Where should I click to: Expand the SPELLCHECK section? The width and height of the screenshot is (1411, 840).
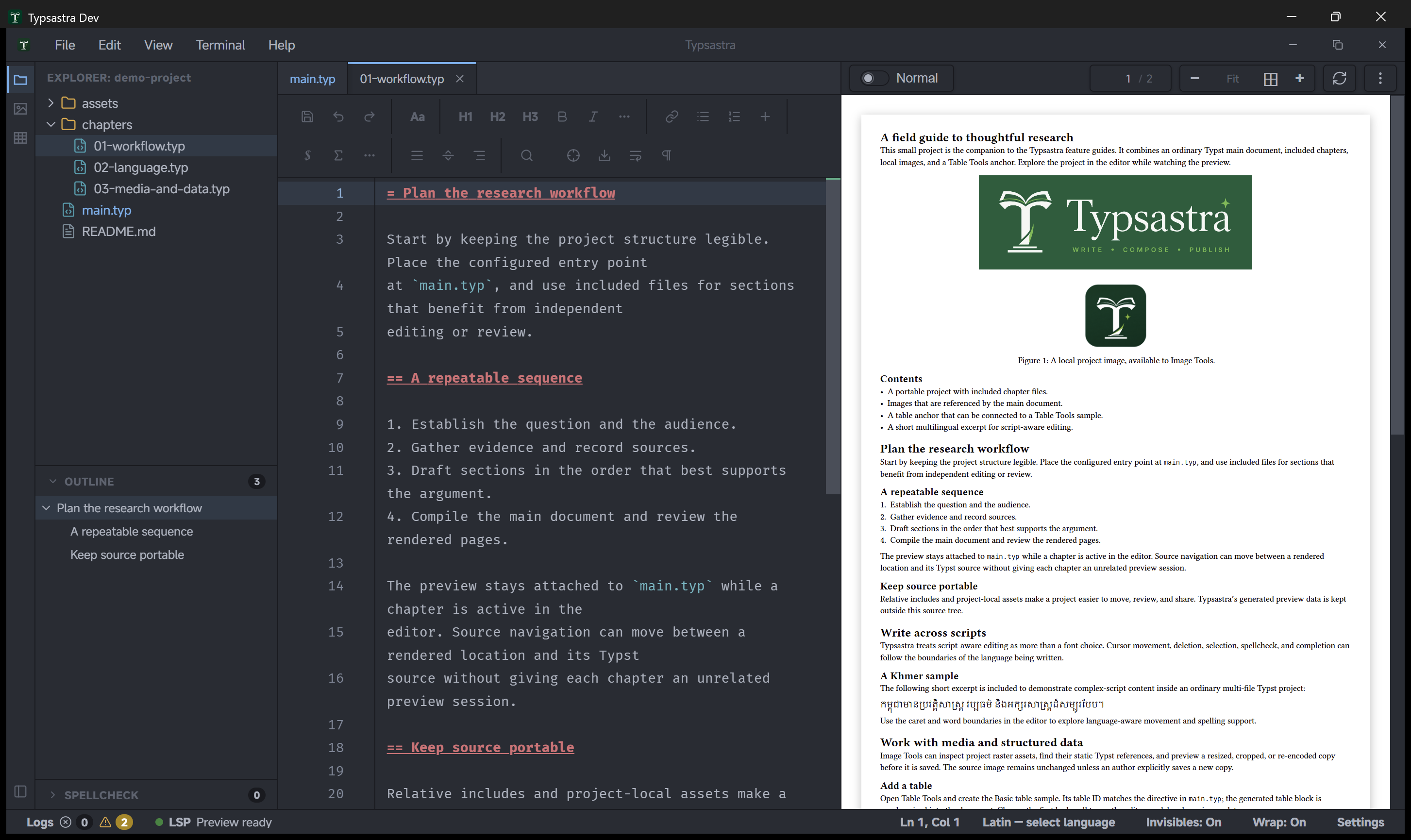coord(52,795)
